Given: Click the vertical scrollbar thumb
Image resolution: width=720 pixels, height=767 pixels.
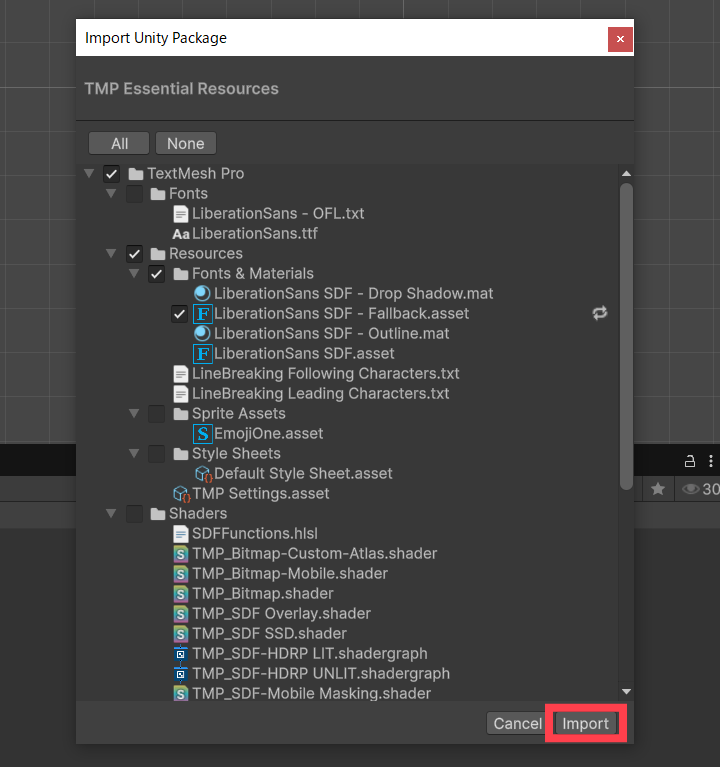Looking at the screenshot, I should click(x=626, y=337).
